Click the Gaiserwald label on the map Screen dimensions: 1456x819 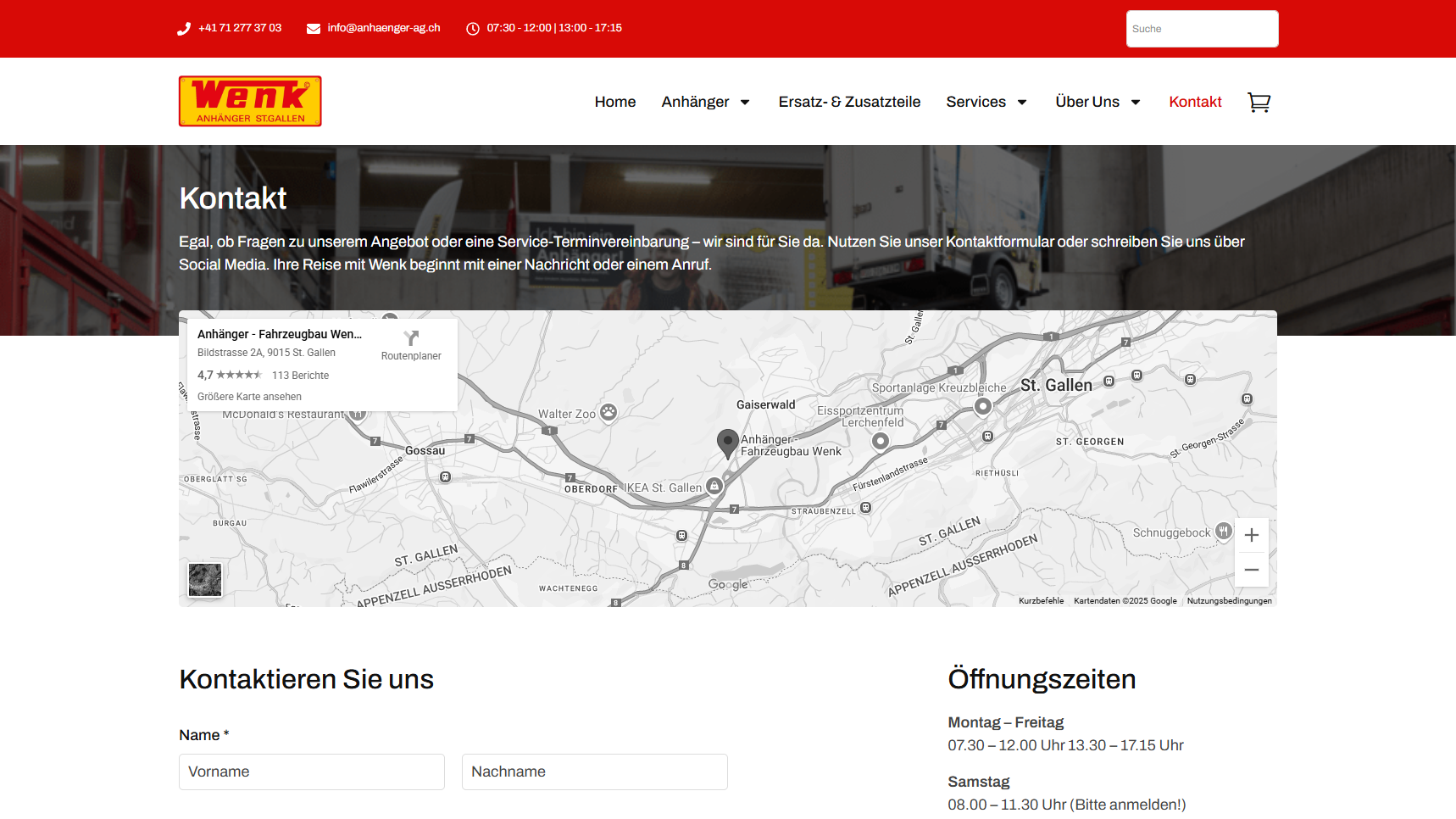tap(765, 405)
